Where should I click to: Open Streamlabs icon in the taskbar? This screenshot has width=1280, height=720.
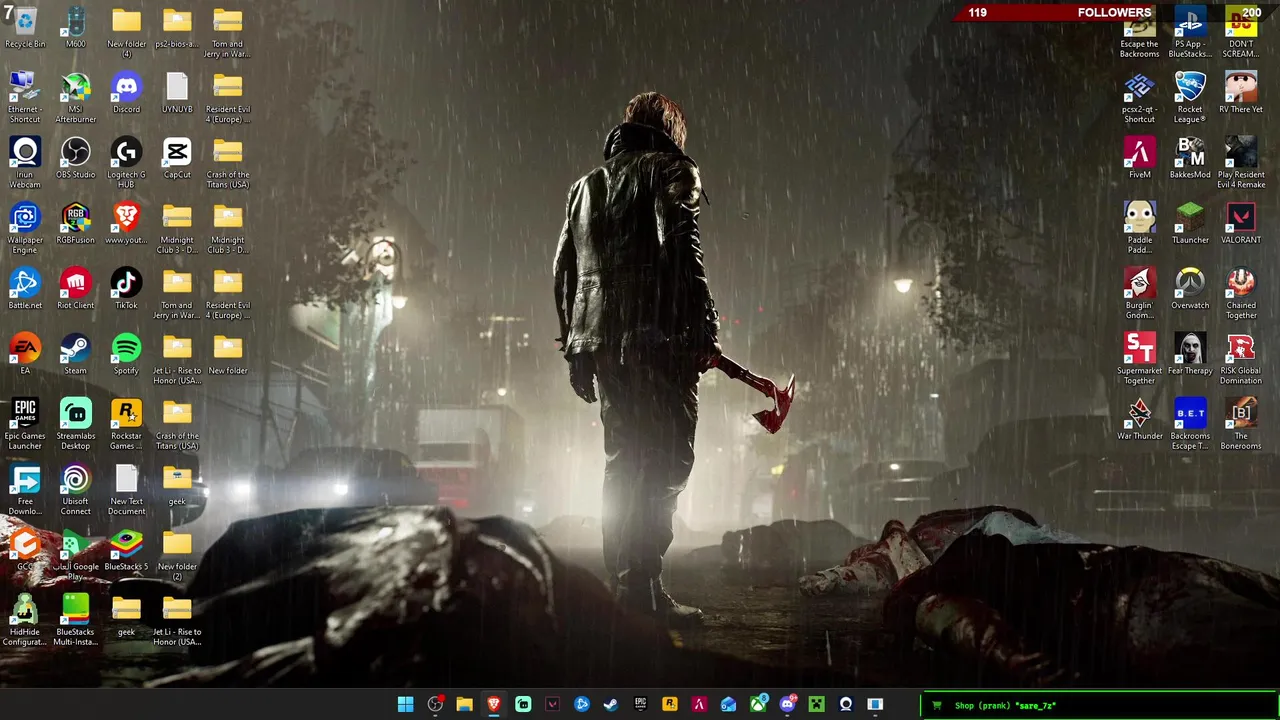(x=523, y=704)
